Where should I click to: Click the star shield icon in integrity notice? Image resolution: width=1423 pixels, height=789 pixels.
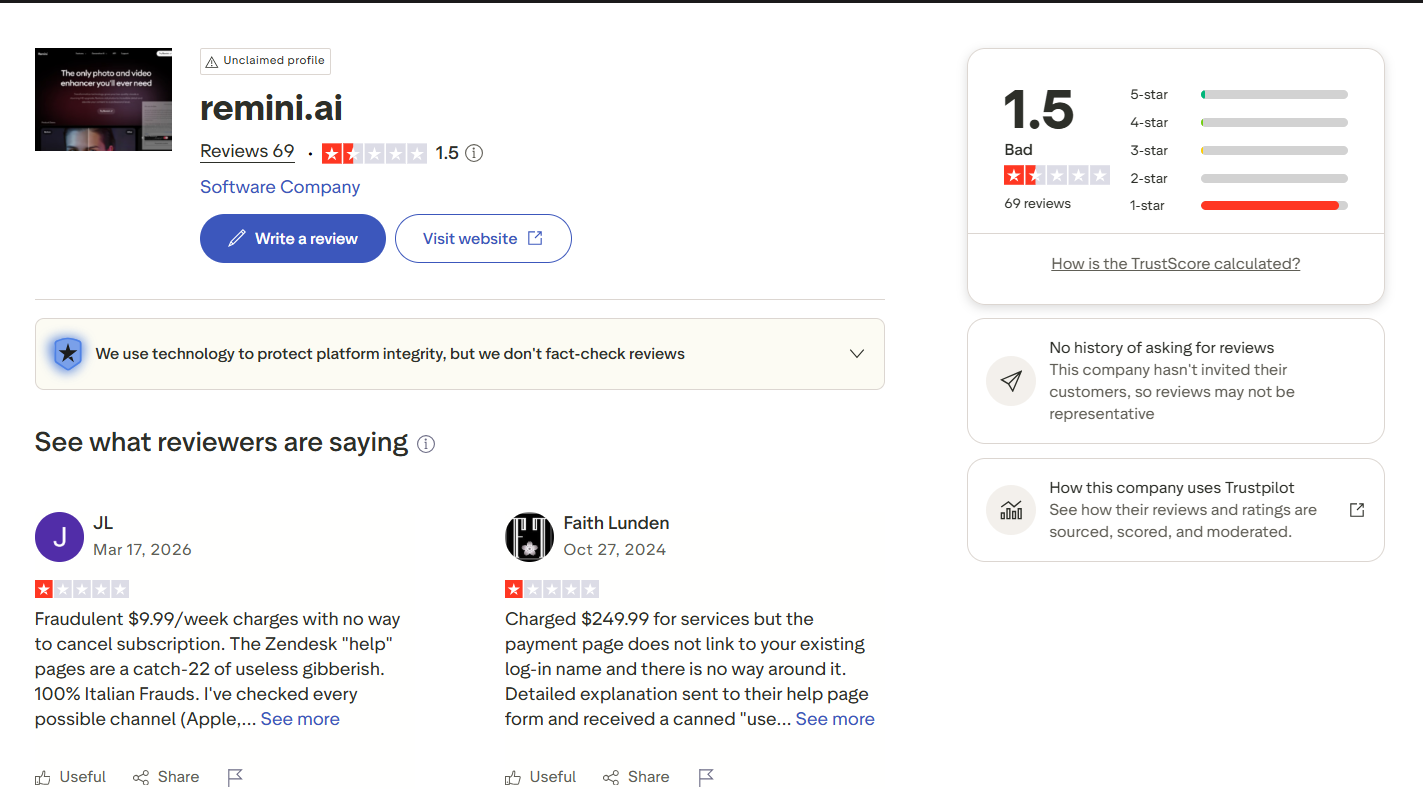[x=67, y=353]
